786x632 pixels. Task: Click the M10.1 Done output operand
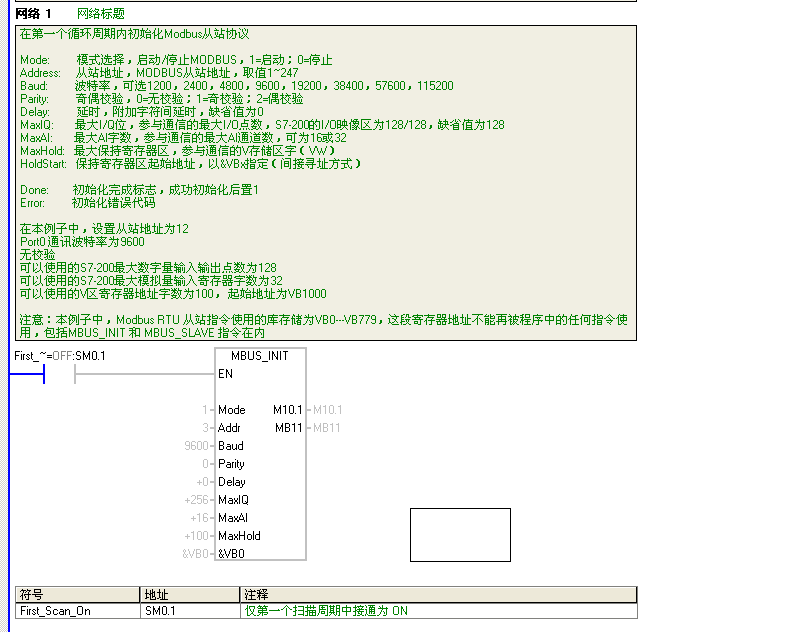point(328,410)
